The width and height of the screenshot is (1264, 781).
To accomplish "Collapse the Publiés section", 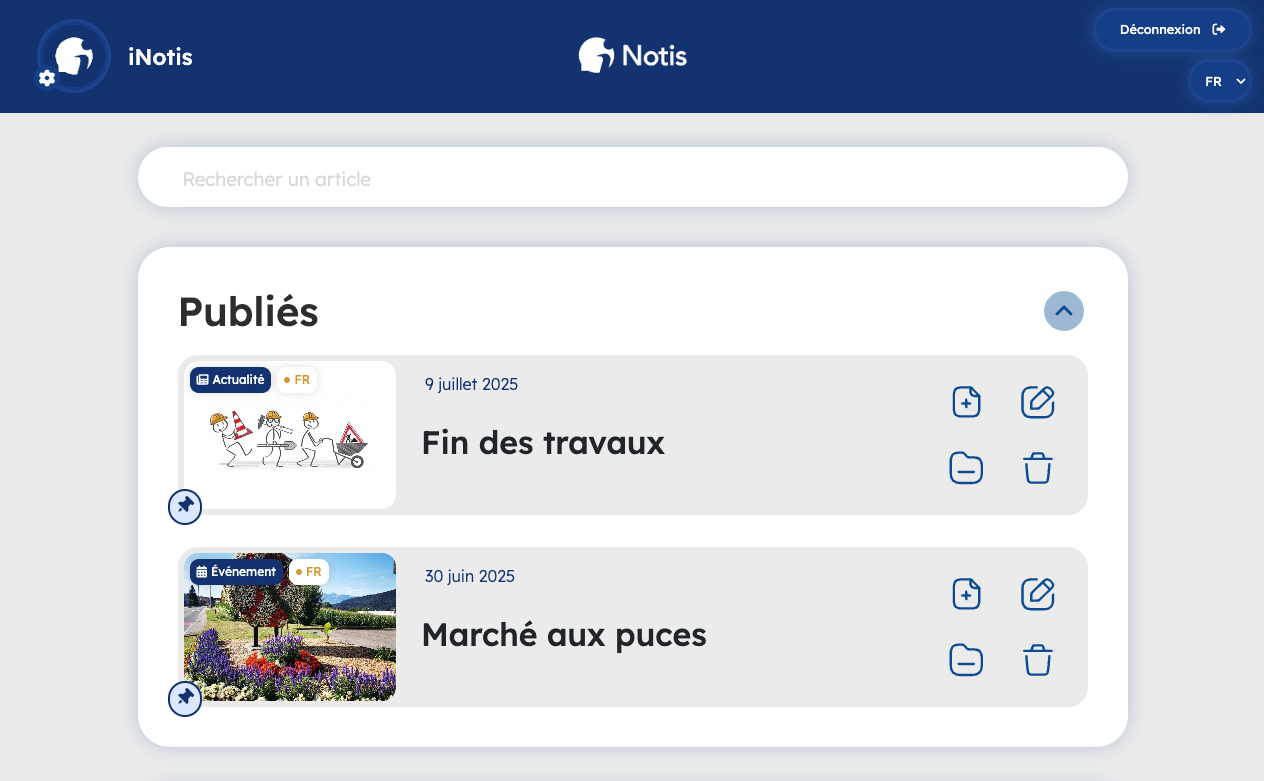I will tap(1063, 311).
